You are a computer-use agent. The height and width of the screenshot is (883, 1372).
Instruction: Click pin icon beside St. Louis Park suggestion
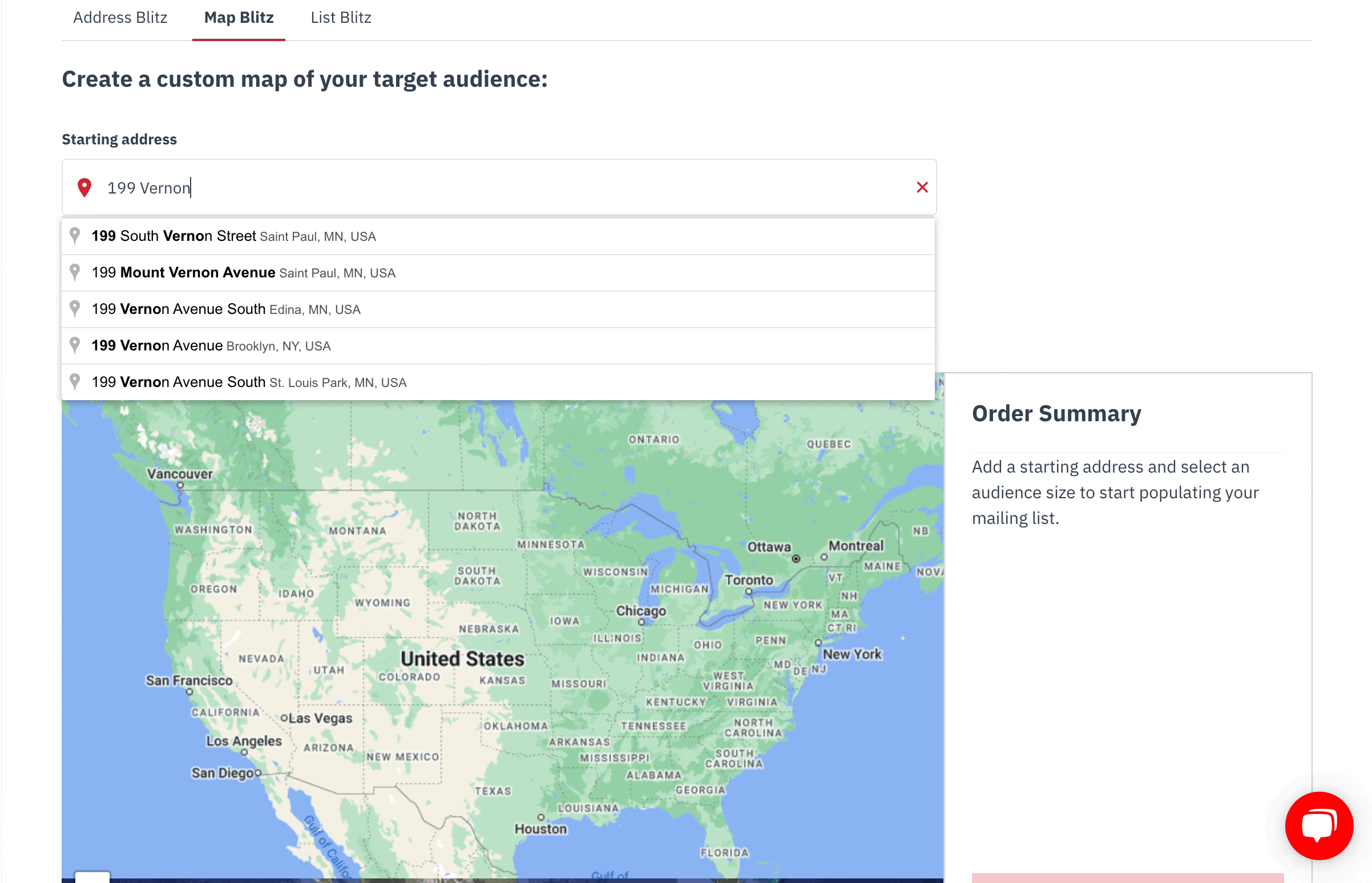(75, 382)
